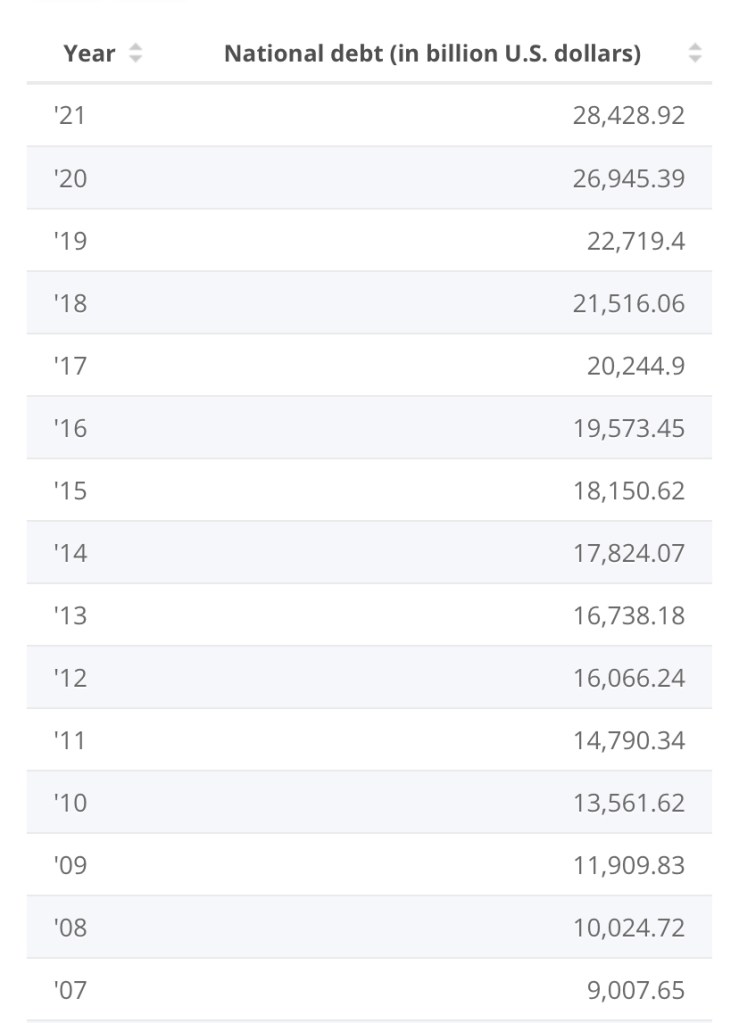Click the 11,909.83 value for '09

tap(628, 865)
